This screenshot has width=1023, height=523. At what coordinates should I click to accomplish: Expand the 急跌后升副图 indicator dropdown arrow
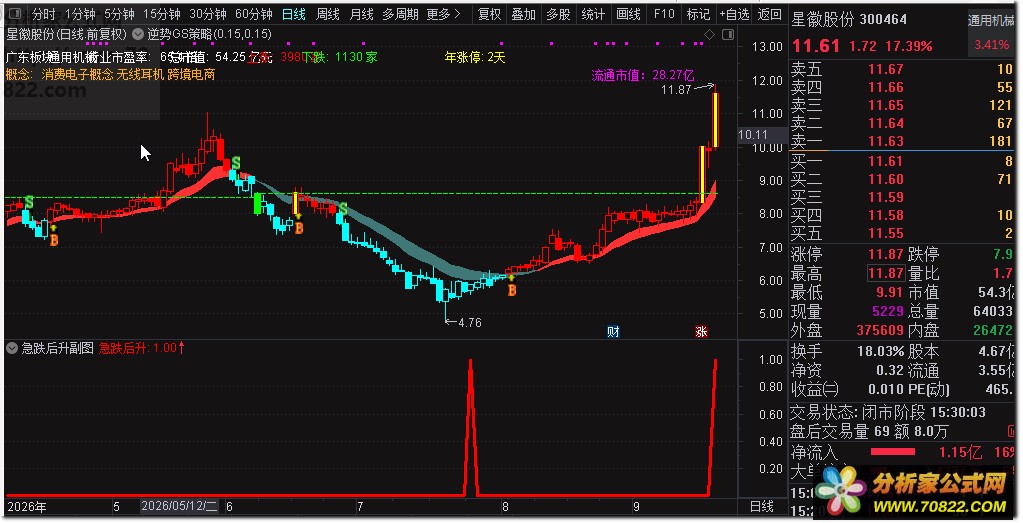(12, 348)
